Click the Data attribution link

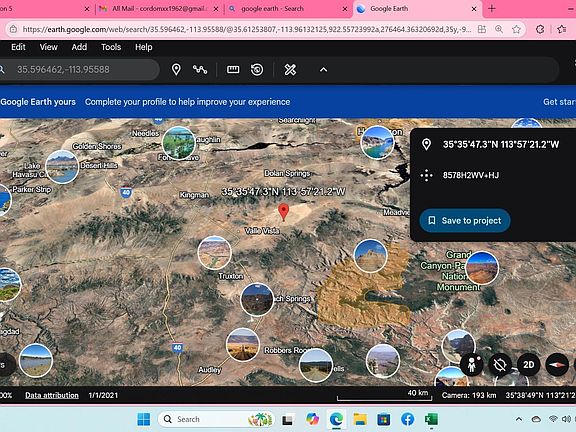pos(52,395)
